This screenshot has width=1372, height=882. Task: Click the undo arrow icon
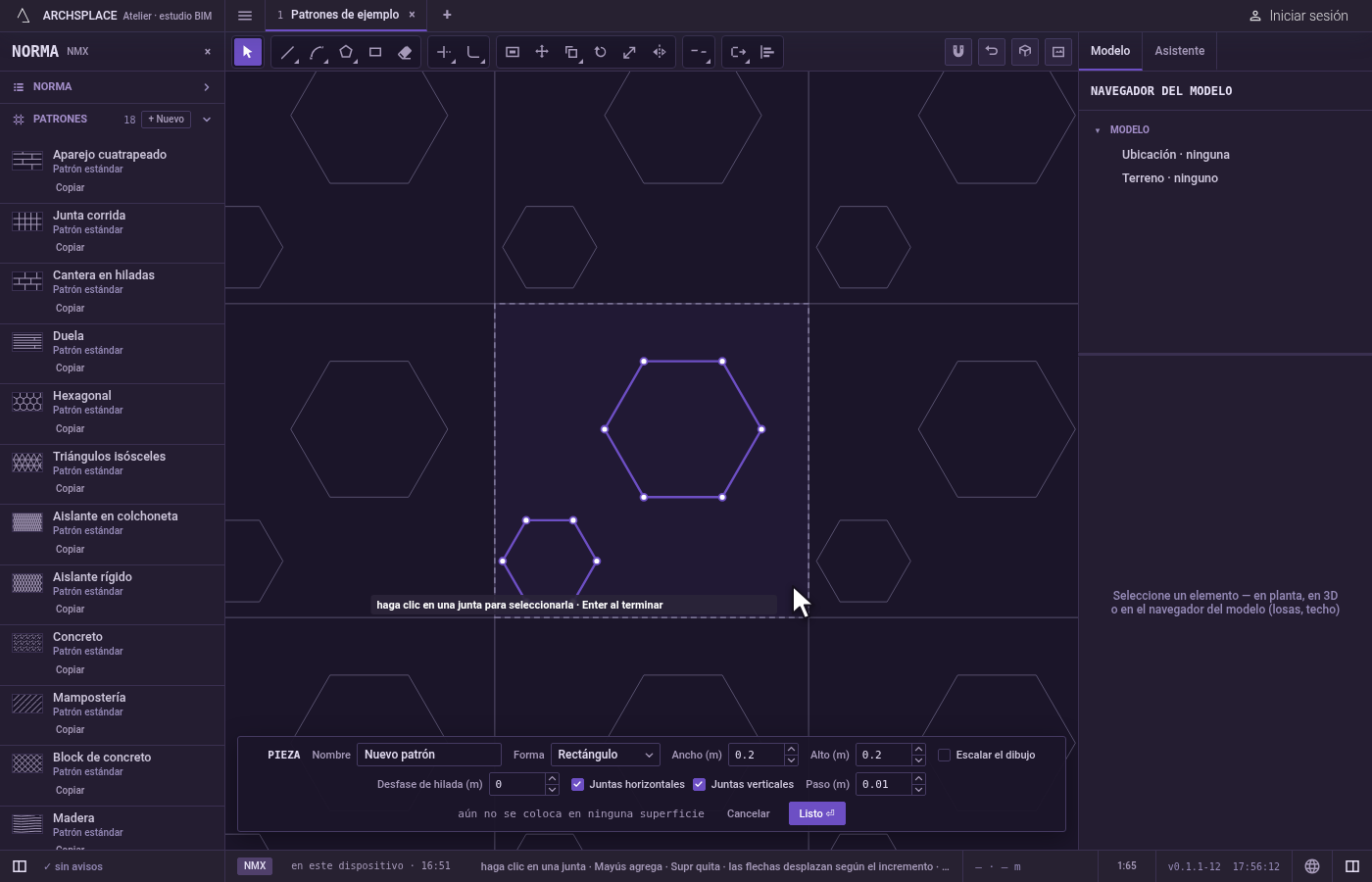point(992,52)
